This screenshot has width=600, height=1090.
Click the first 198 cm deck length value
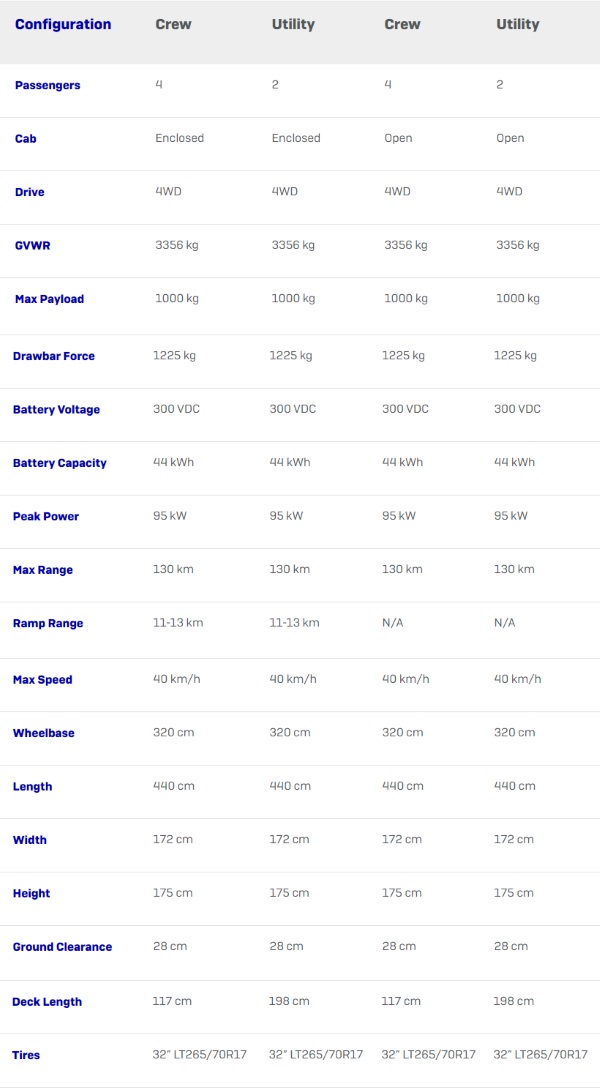[289, 1001]
